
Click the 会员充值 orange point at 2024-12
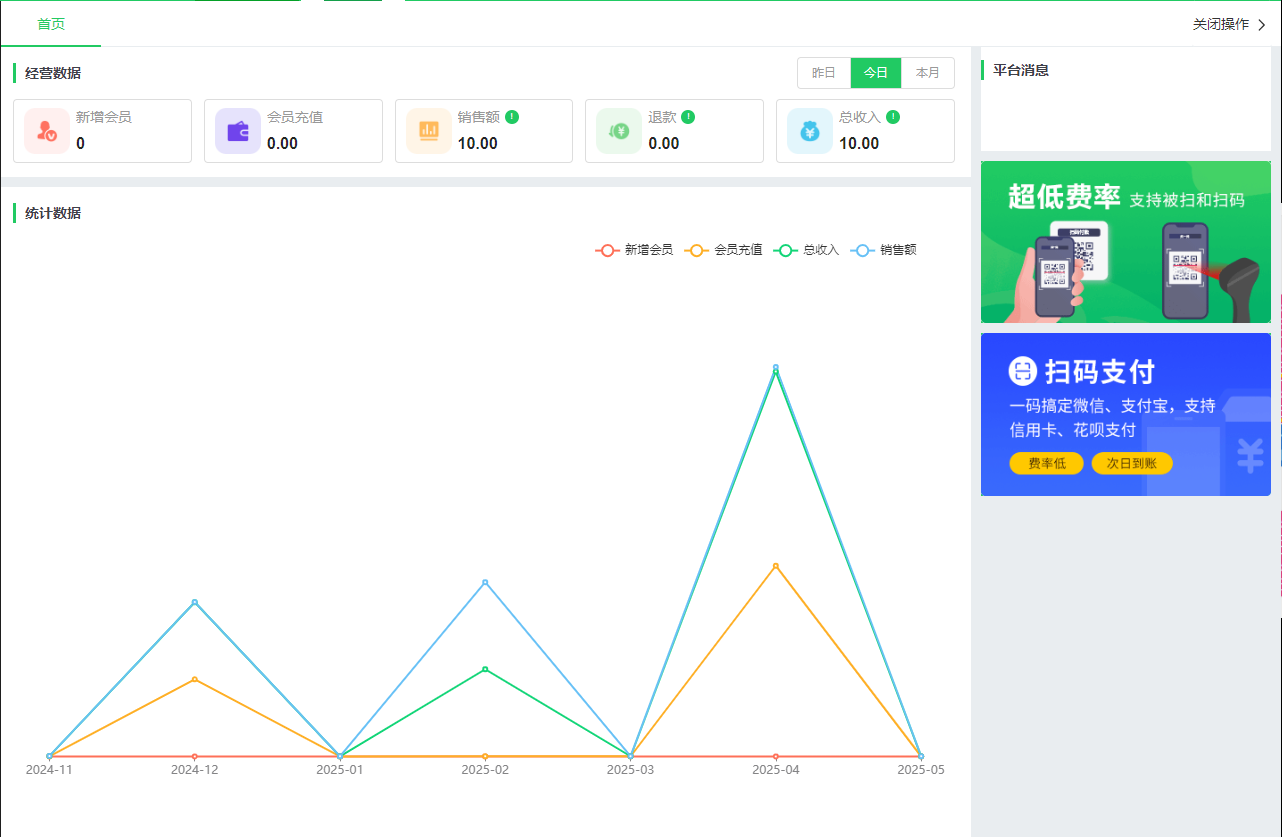pyautogui.click(x=194, y=679)
